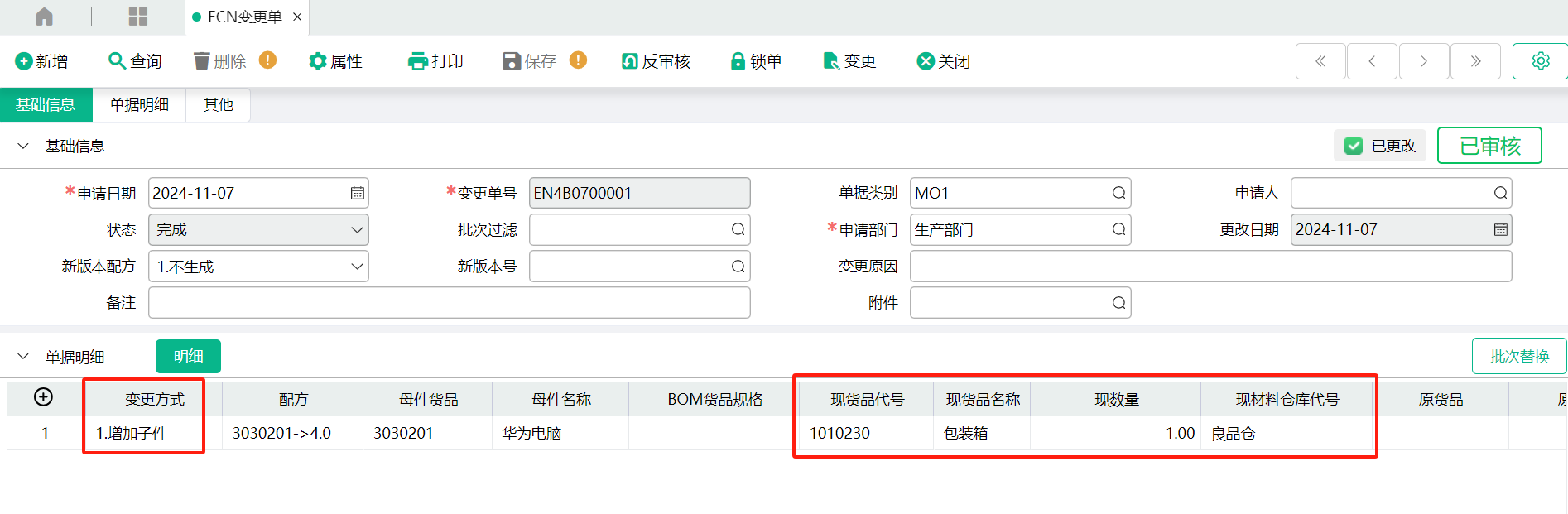Click the 属性 properties gear icon
Viewport: 1568px width, 514px height.
click(x=317, y=61)
